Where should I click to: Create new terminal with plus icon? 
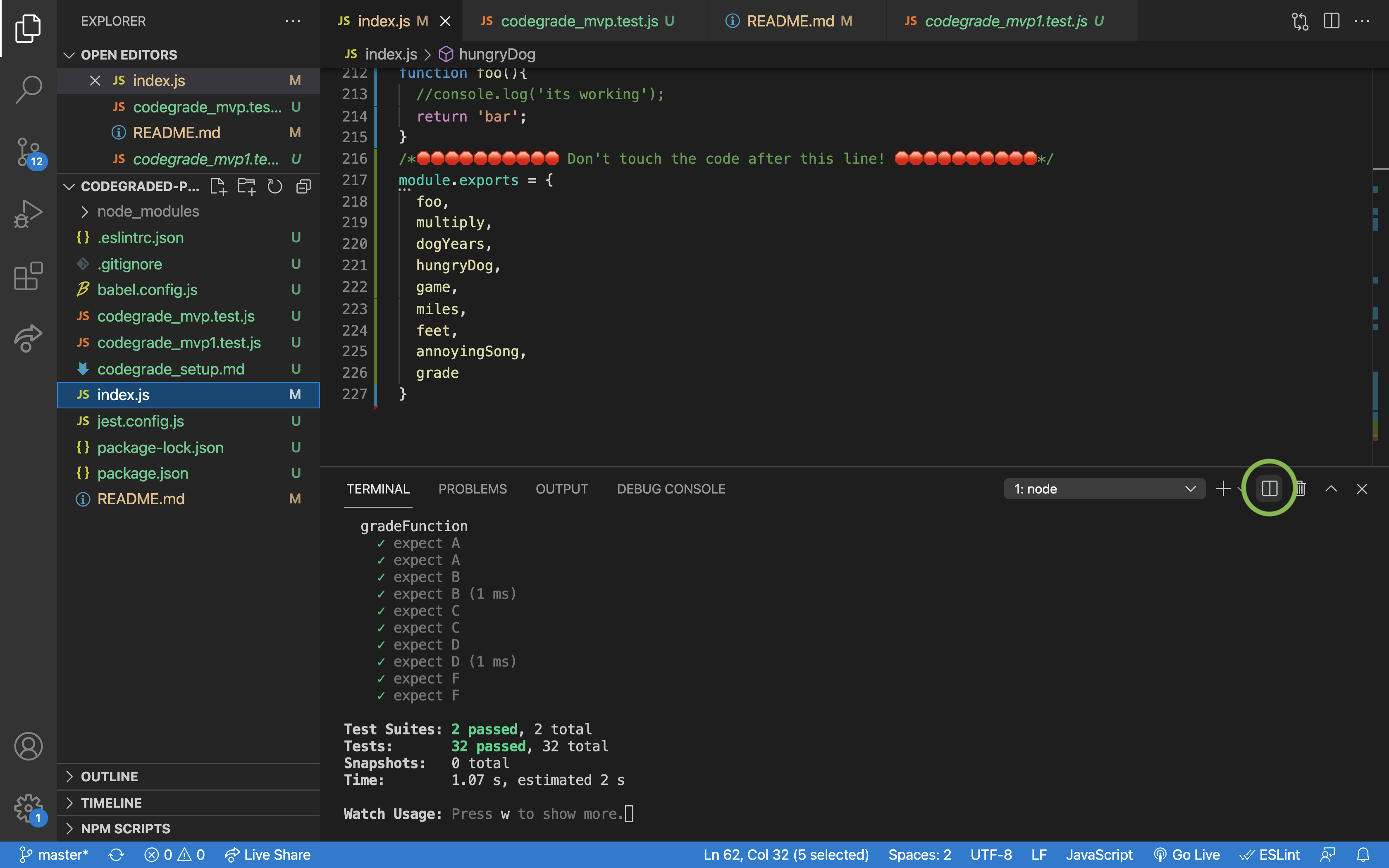1223,489
